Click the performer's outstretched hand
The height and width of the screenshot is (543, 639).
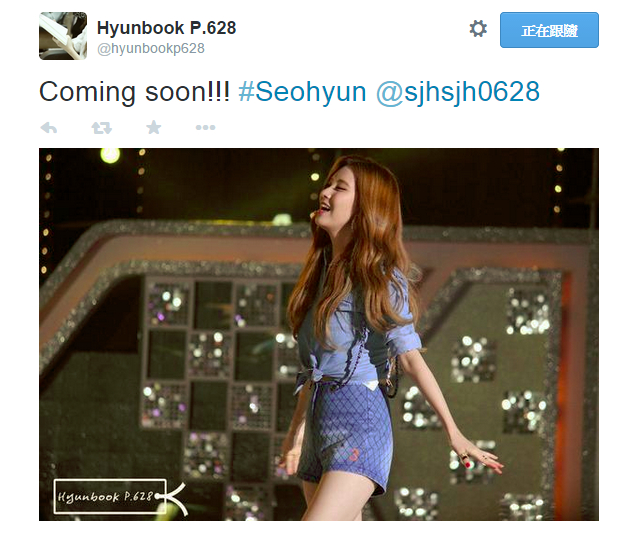[479, 456]
